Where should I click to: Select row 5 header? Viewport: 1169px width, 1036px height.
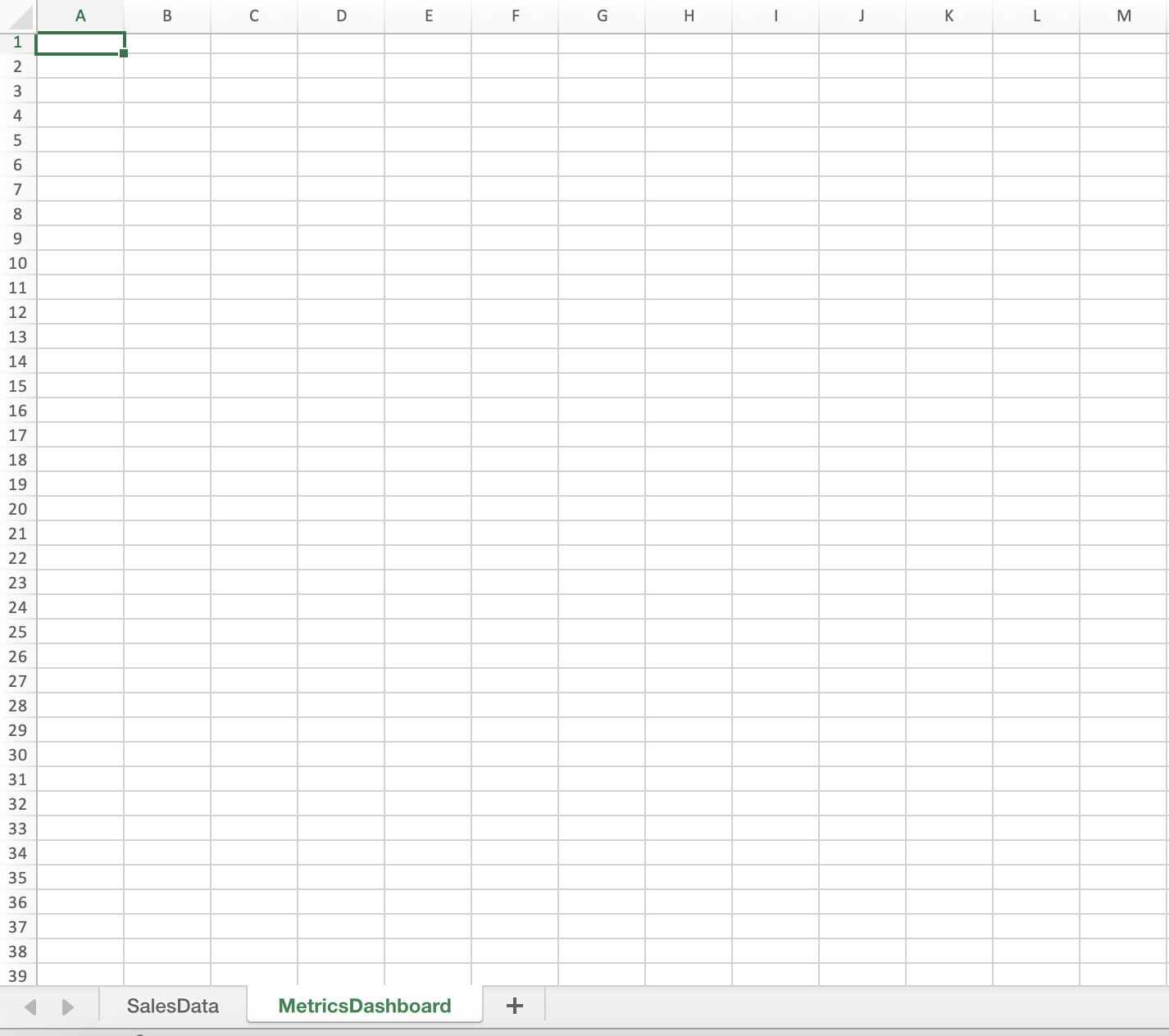(x=17, y=140)
